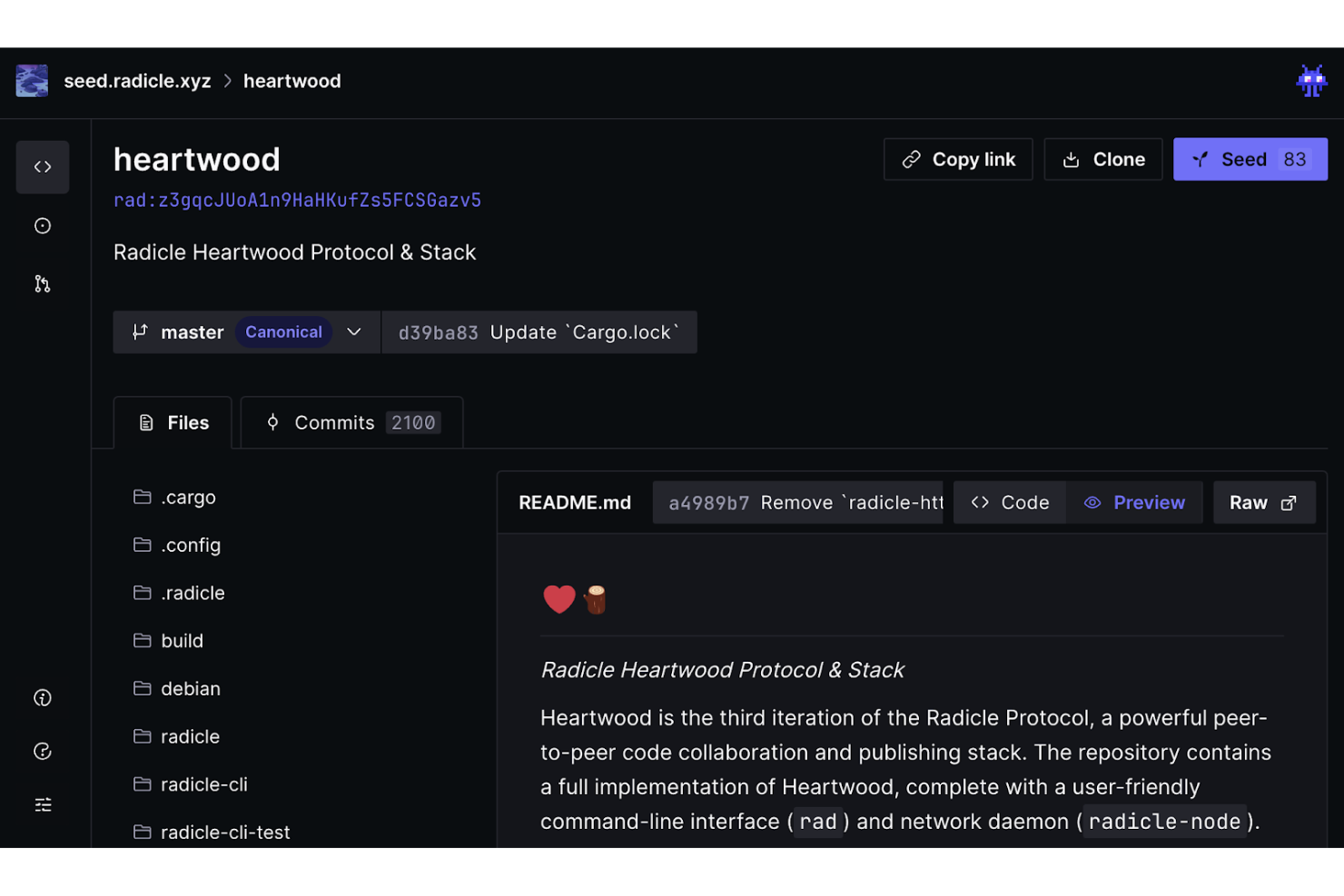Click the info icon in sidebar

43,698
